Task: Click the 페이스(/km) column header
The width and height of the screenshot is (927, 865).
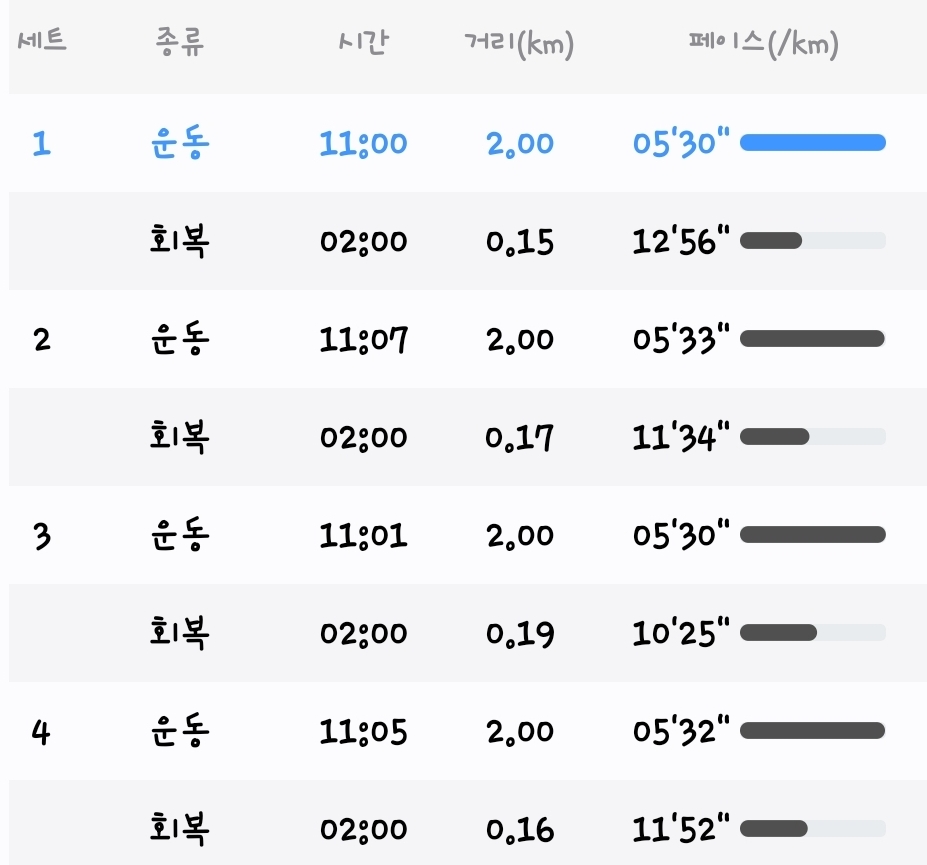Action: 763,44
